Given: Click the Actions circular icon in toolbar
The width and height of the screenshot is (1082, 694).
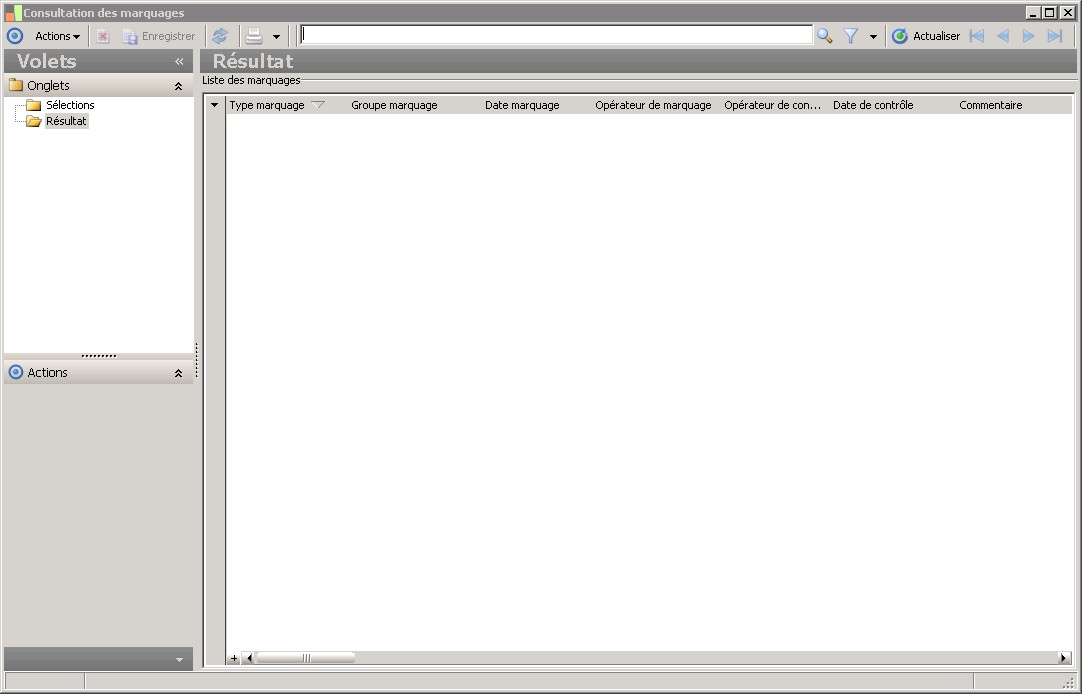Looking at the screenshot, I should [x=14, y=36].
